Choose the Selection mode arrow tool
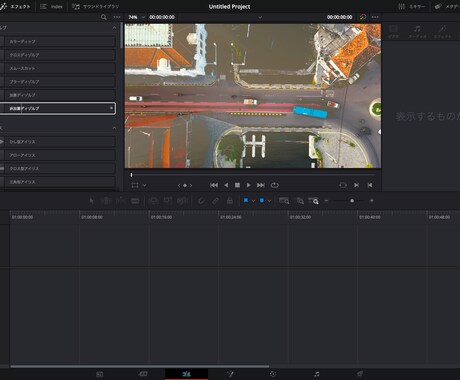This screenshot has width=460, height=380. pos(92,201)
